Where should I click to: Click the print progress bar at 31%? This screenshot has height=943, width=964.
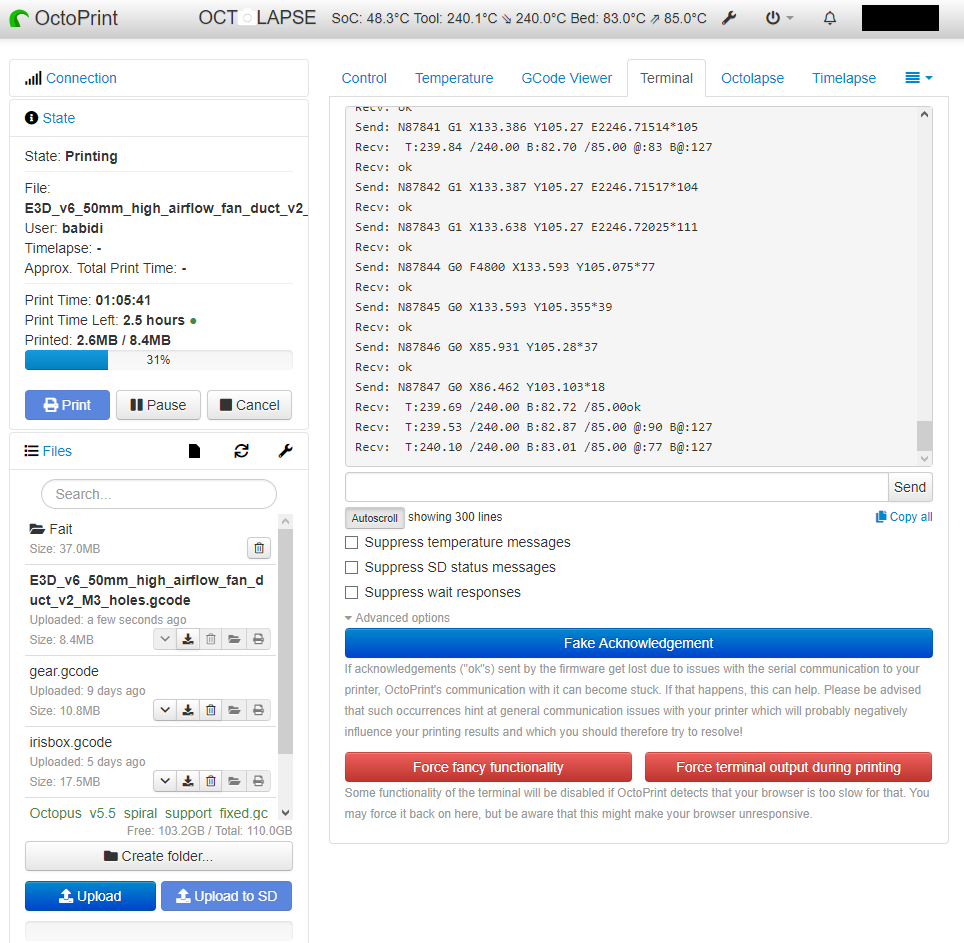tap(159, 360)
